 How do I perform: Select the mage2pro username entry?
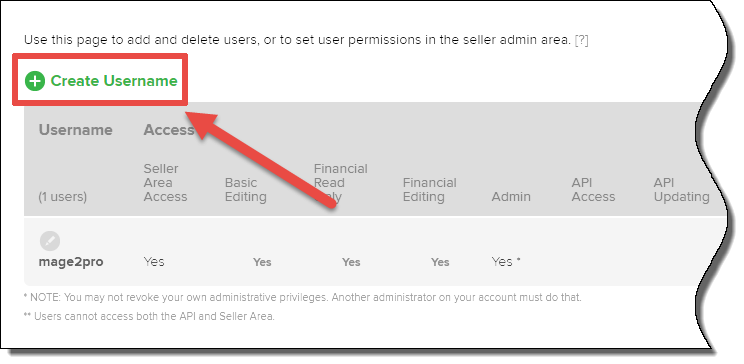click(71, 261)
